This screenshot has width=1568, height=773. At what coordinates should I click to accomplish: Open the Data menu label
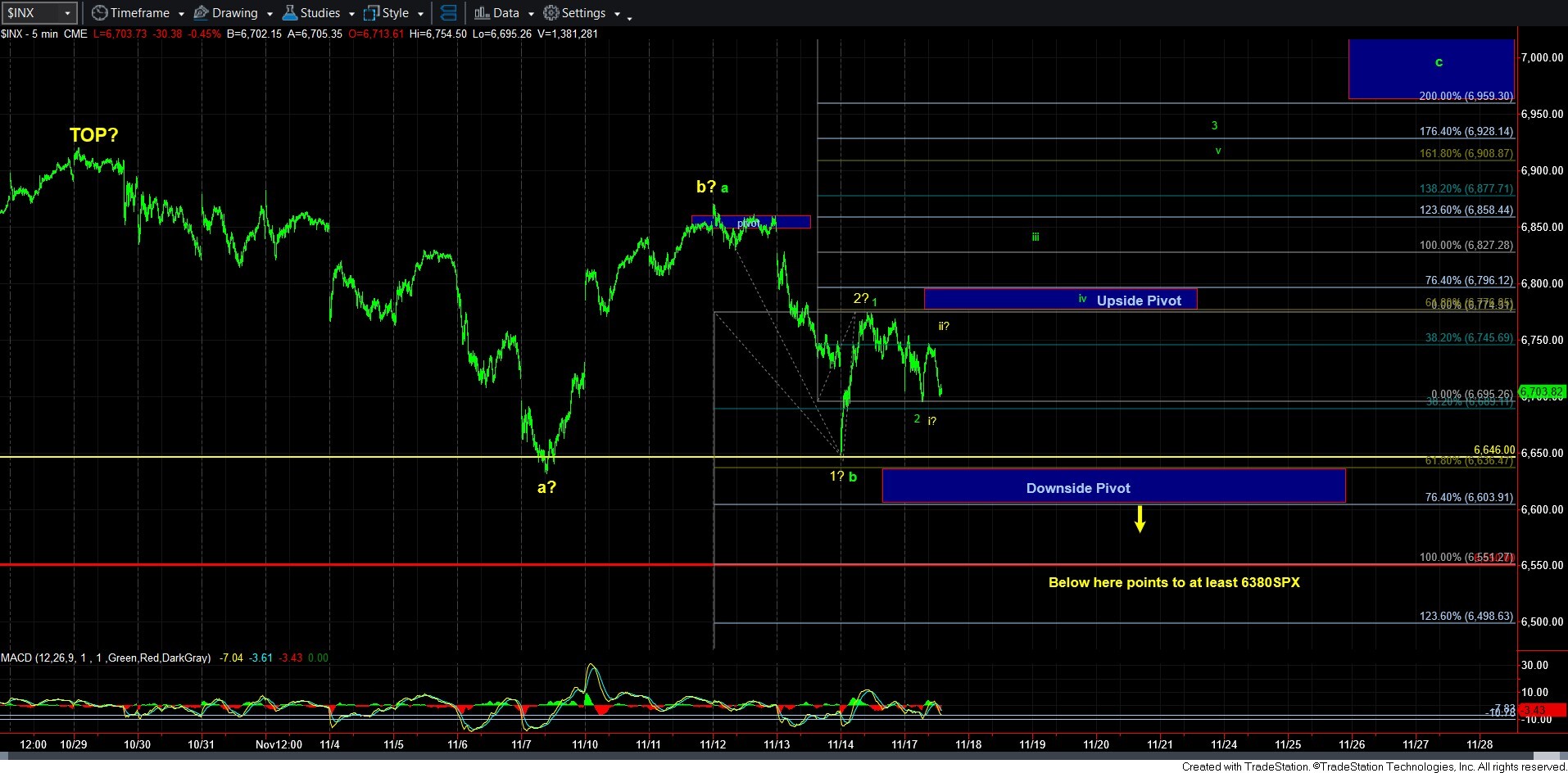click(505, 13)
